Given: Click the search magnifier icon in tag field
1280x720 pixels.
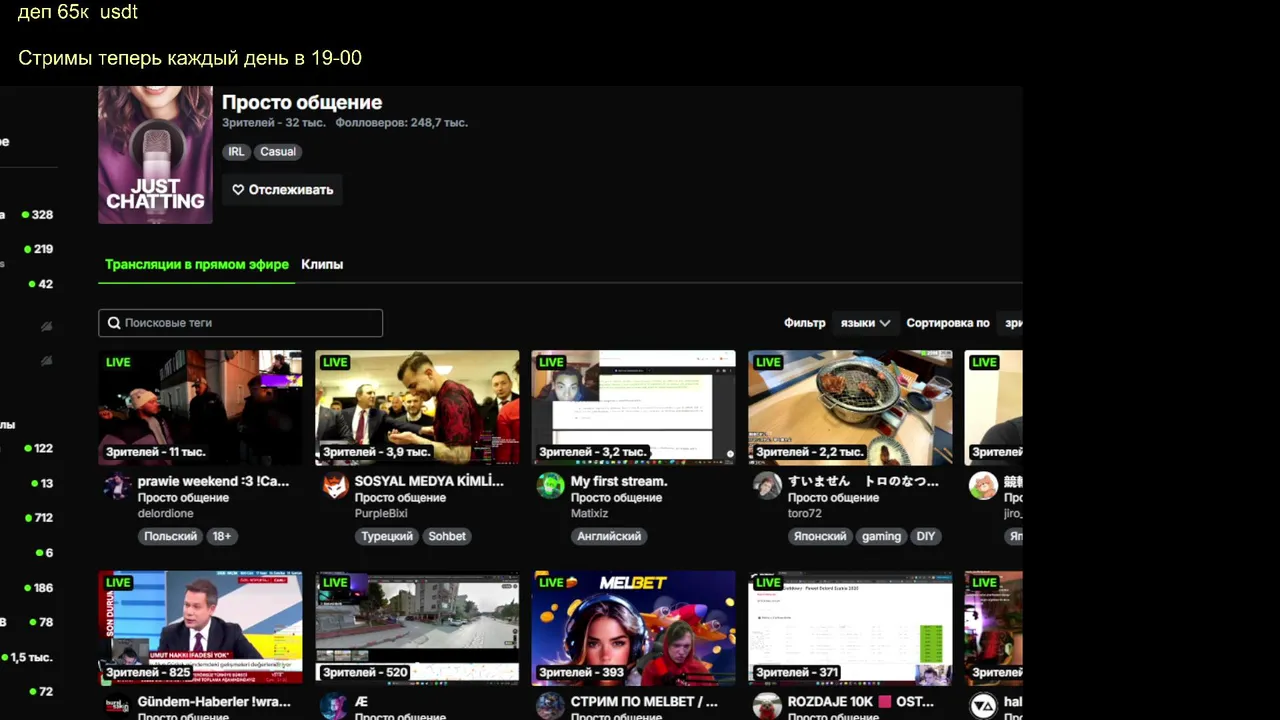Looking at the screenshot, I should point(114,323).
